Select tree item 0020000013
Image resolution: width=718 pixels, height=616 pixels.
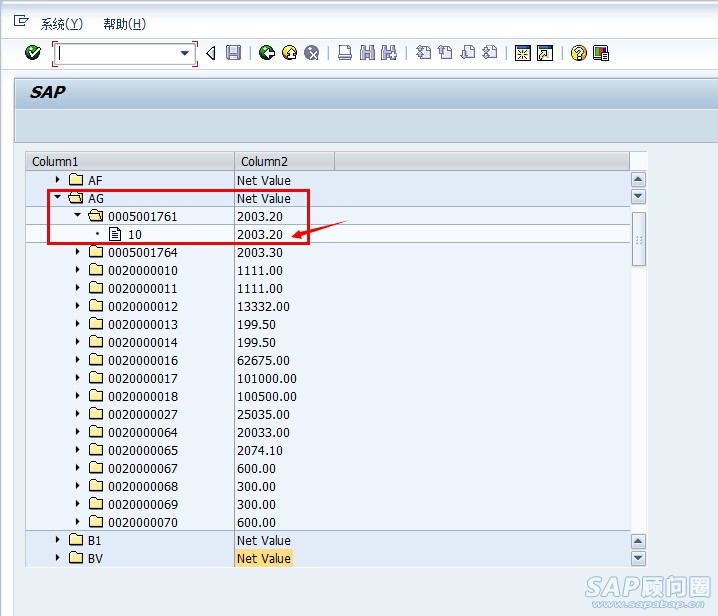143,325
